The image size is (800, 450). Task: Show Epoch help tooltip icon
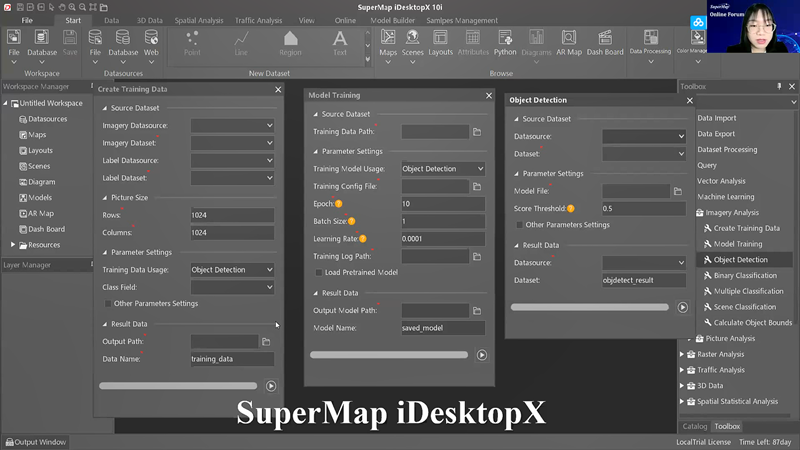point(338,204)
